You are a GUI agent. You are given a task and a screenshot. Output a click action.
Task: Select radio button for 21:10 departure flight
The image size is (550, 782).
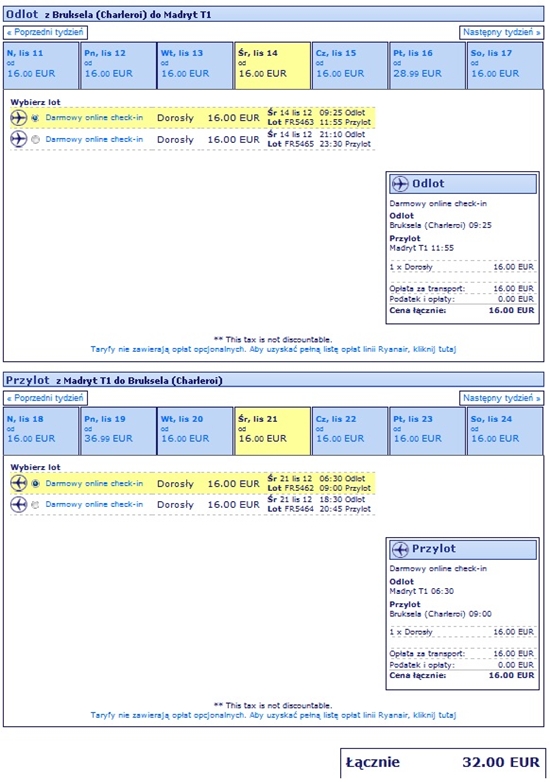coord(35,140)
